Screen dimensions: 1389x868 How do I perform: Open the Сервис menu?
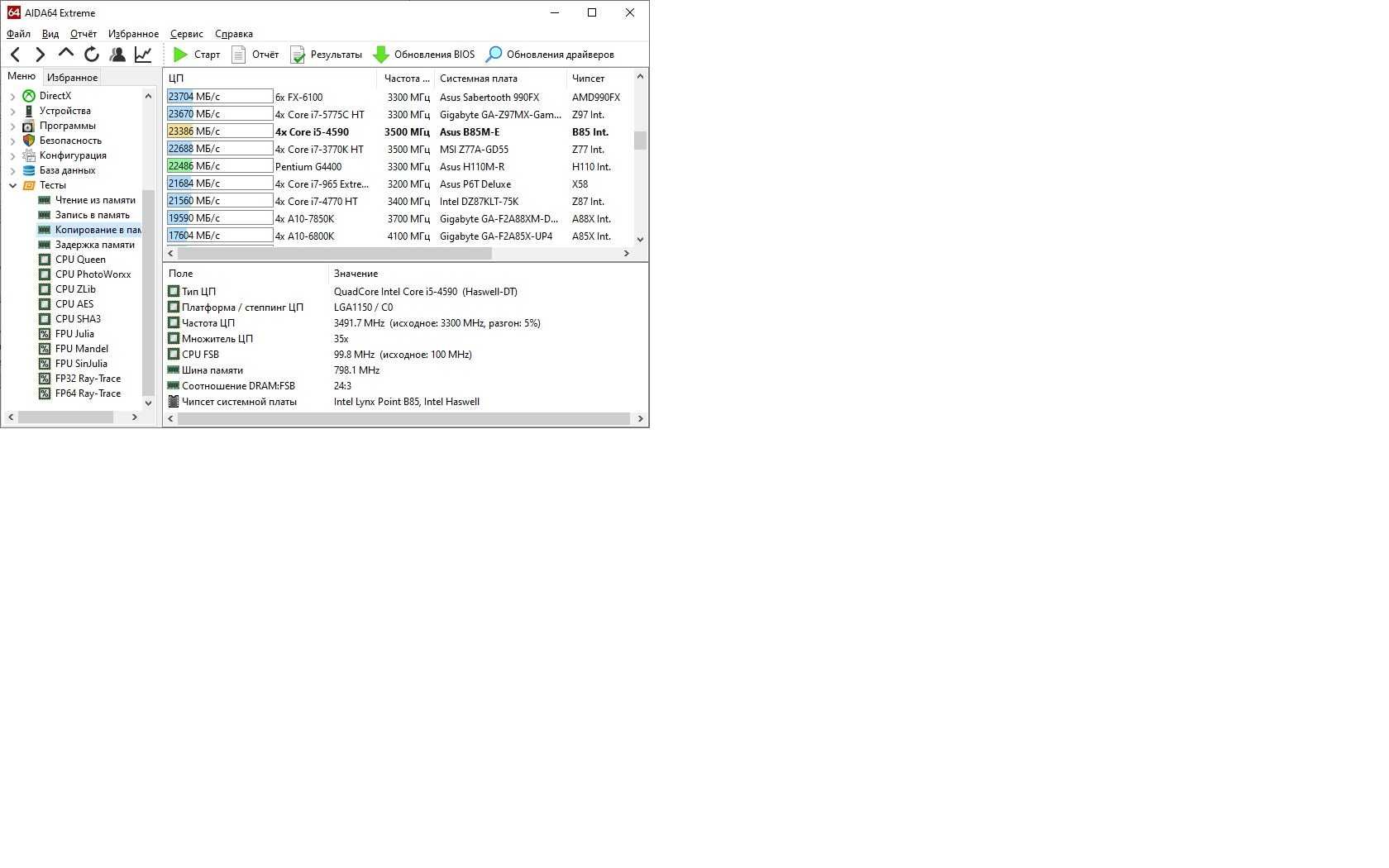(x=187, y=34)
